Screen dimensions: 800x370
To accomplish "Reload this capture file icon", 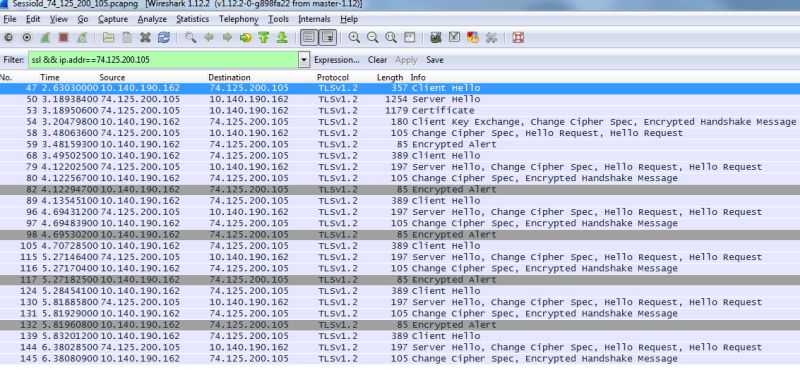I will tap(164, 38).
